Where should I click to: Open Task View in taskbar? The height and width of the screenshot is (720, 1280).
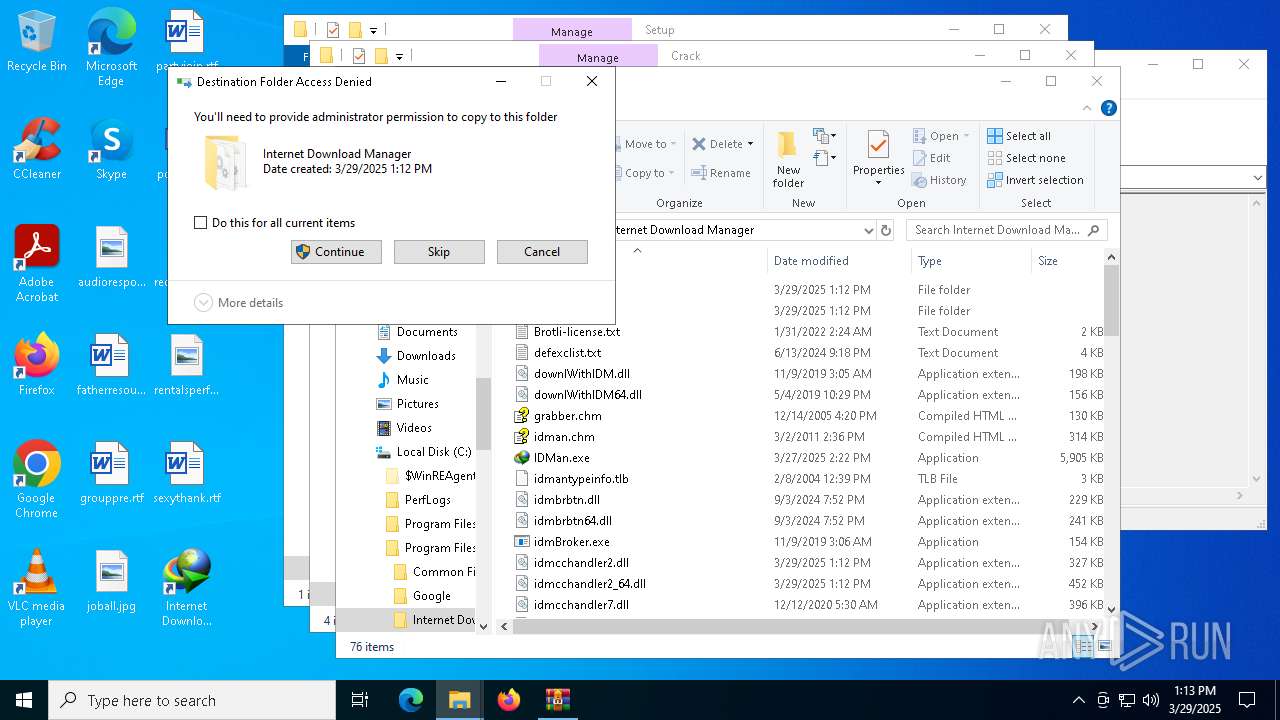point(360,700)
